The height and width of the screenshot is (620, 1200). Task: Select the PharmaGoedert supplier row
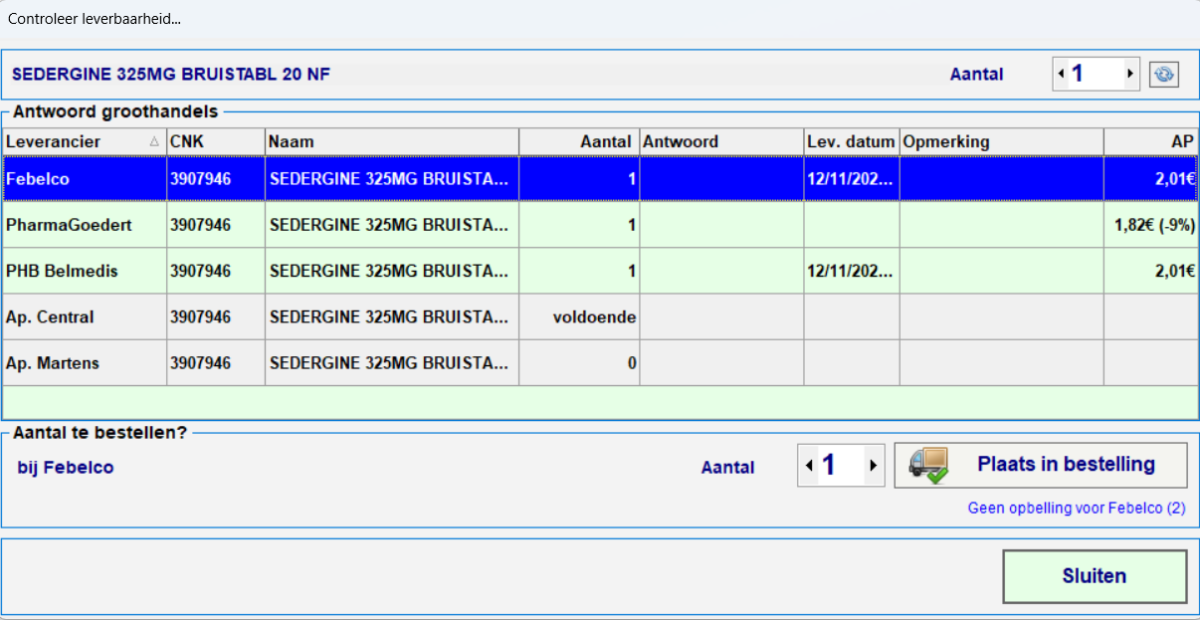point(85,225)
